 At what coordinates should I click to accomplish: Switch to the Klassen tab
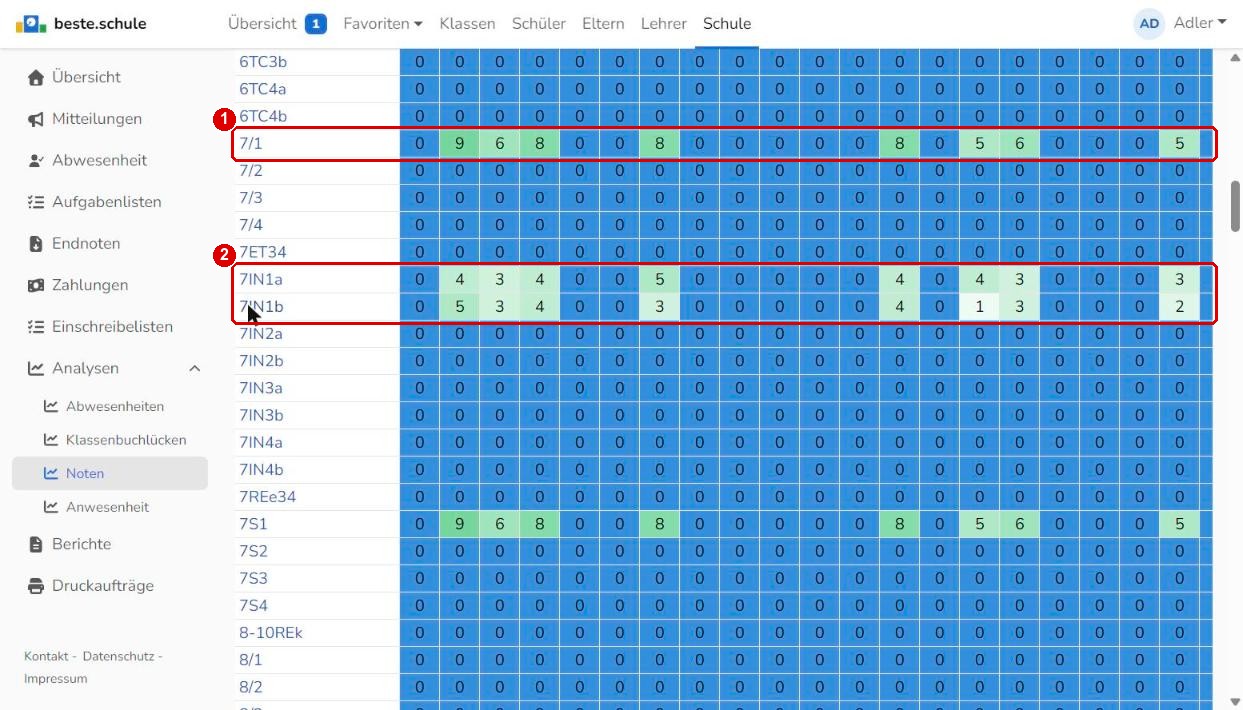[467, 24]
